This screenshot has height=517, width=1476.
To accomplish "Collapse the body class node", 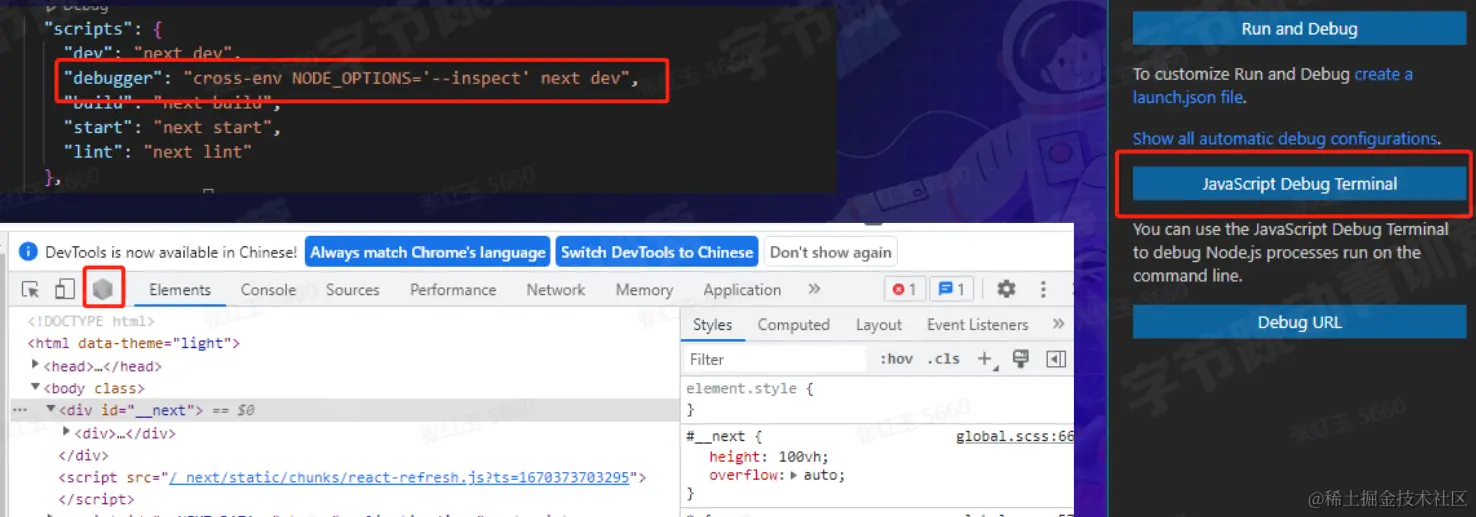I will (x=35, y=387).
